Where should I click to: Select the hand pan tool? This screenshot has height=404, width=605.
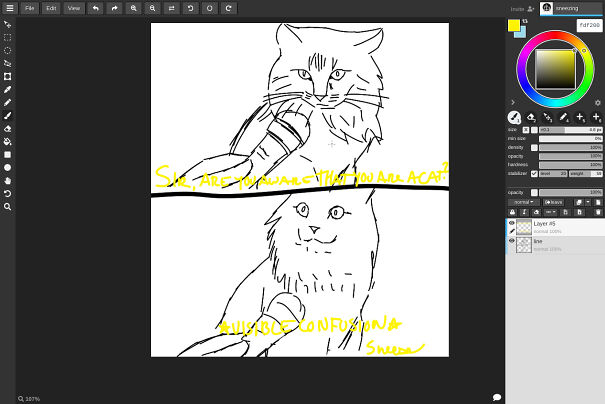click(x=8, y=180)
